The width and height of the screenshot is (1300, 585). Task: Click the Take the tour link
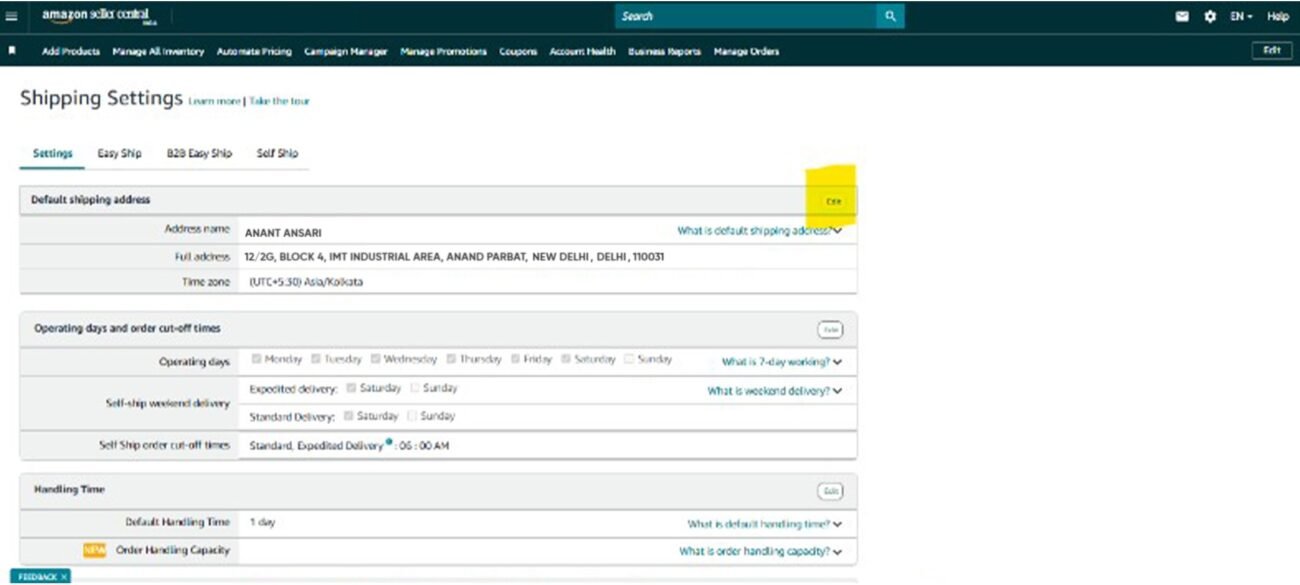[x=279, y=101]
